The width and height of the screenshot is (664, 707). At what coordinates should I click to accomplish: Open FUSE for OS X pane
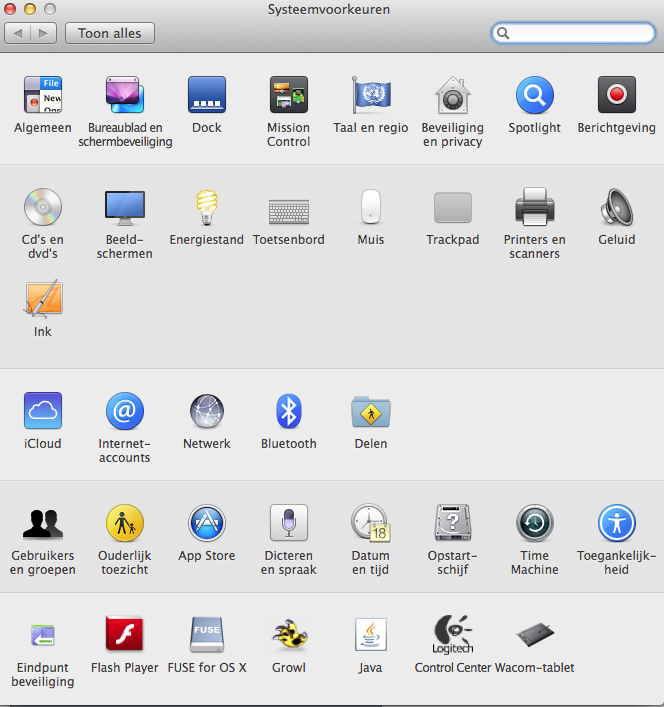click(207, 635)
